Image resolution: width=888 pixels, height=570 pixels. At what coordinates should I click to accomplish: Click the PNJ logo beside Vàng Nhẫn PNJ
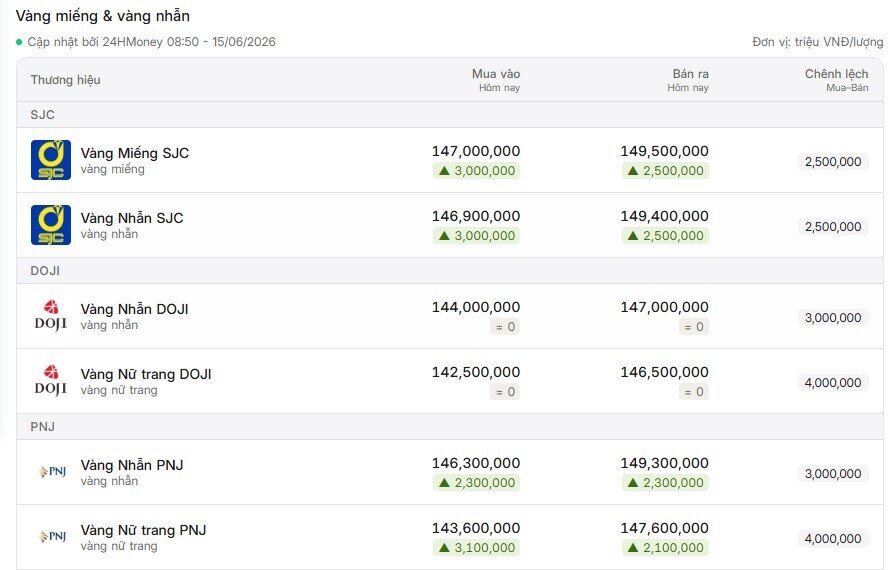point(53,471)
